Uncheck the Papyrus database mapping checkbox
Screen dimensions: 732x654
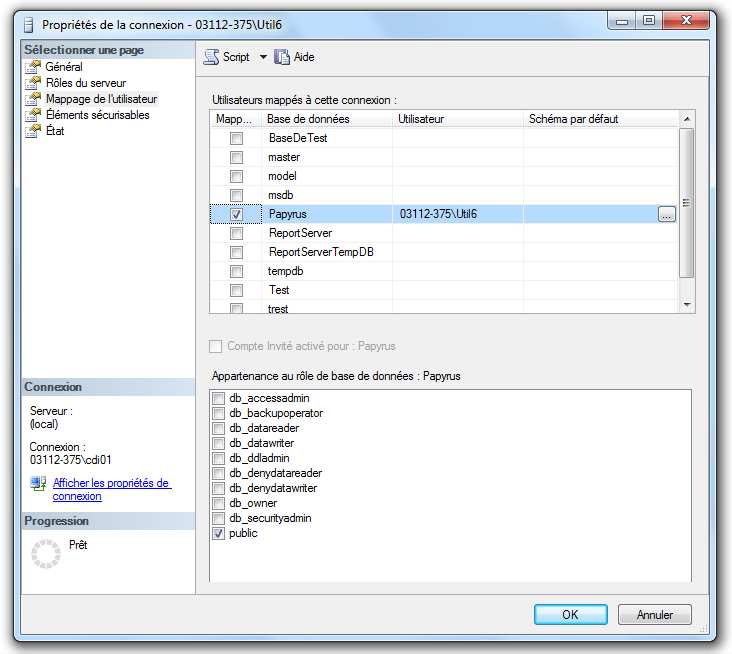pos(236,214)
